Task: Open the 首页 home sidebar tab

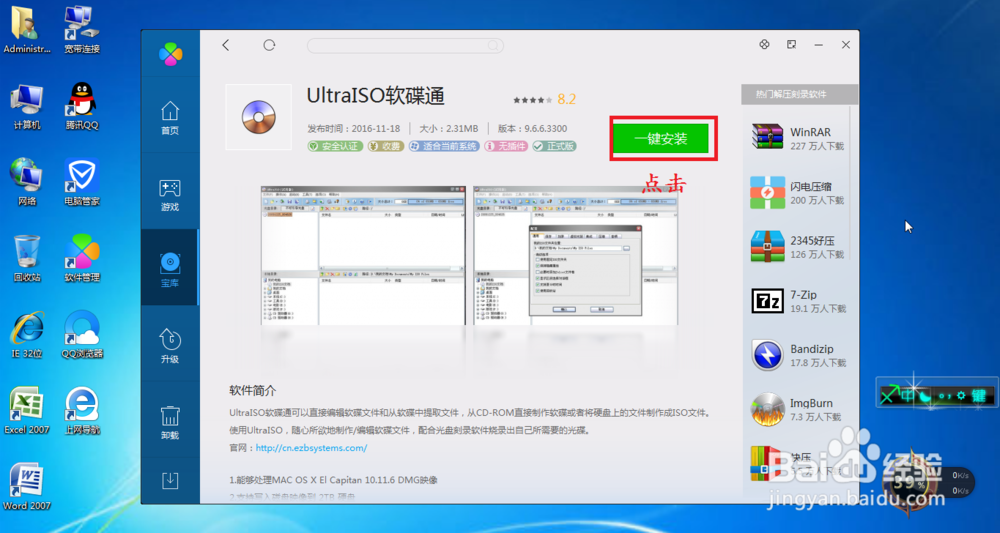Action: pos(170,118)
